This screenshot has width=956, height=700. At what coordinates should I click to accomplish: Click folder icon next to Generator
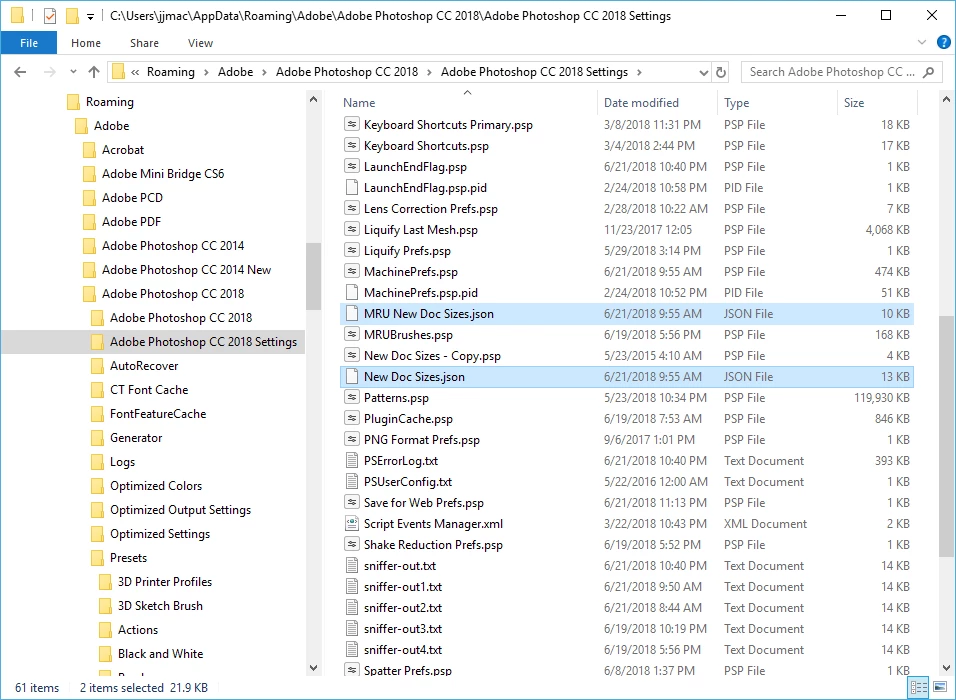[x=97, y=438]
